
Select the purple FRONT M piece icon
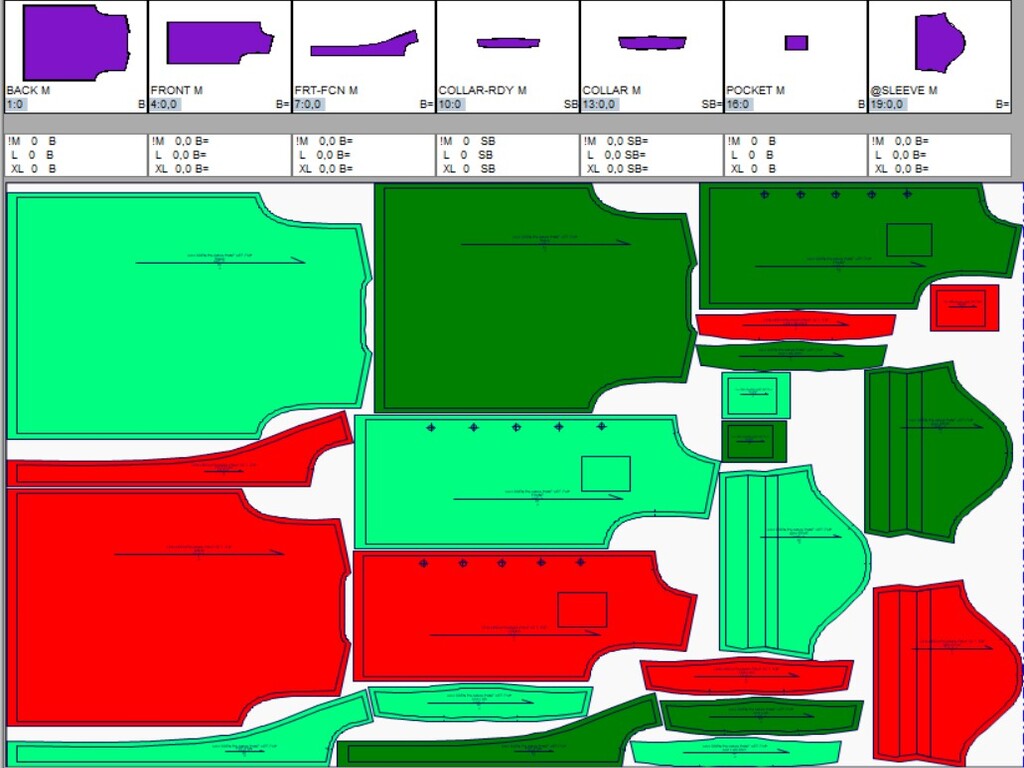click(218, 42)
